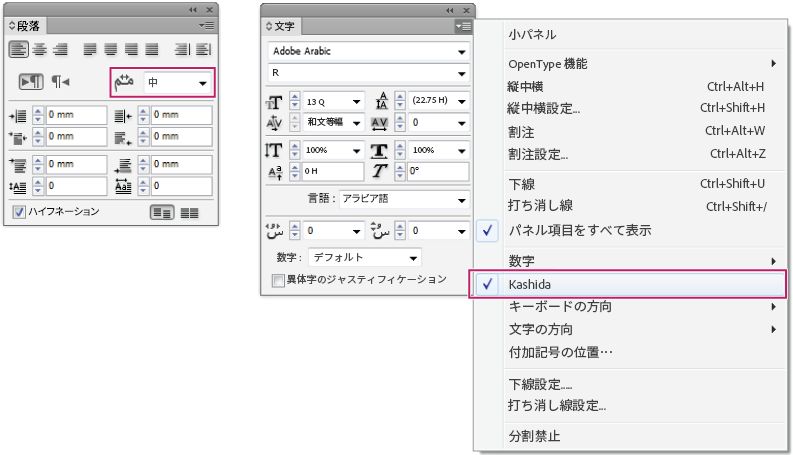This screenshot has height=455, width=793.
Task: Click the horizontal diacritic position icon
Action: coord(274,231)
